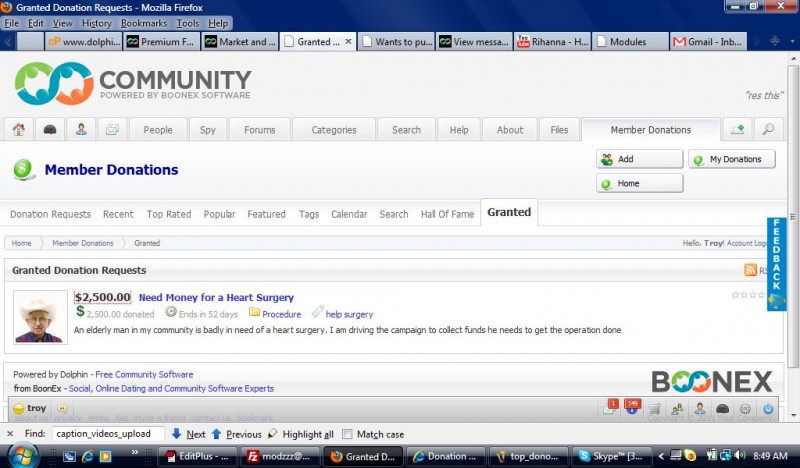Open the Top Rated submenu tab
Image resolution: width=800 pixels, height=468 pixels.
(169, 214)
